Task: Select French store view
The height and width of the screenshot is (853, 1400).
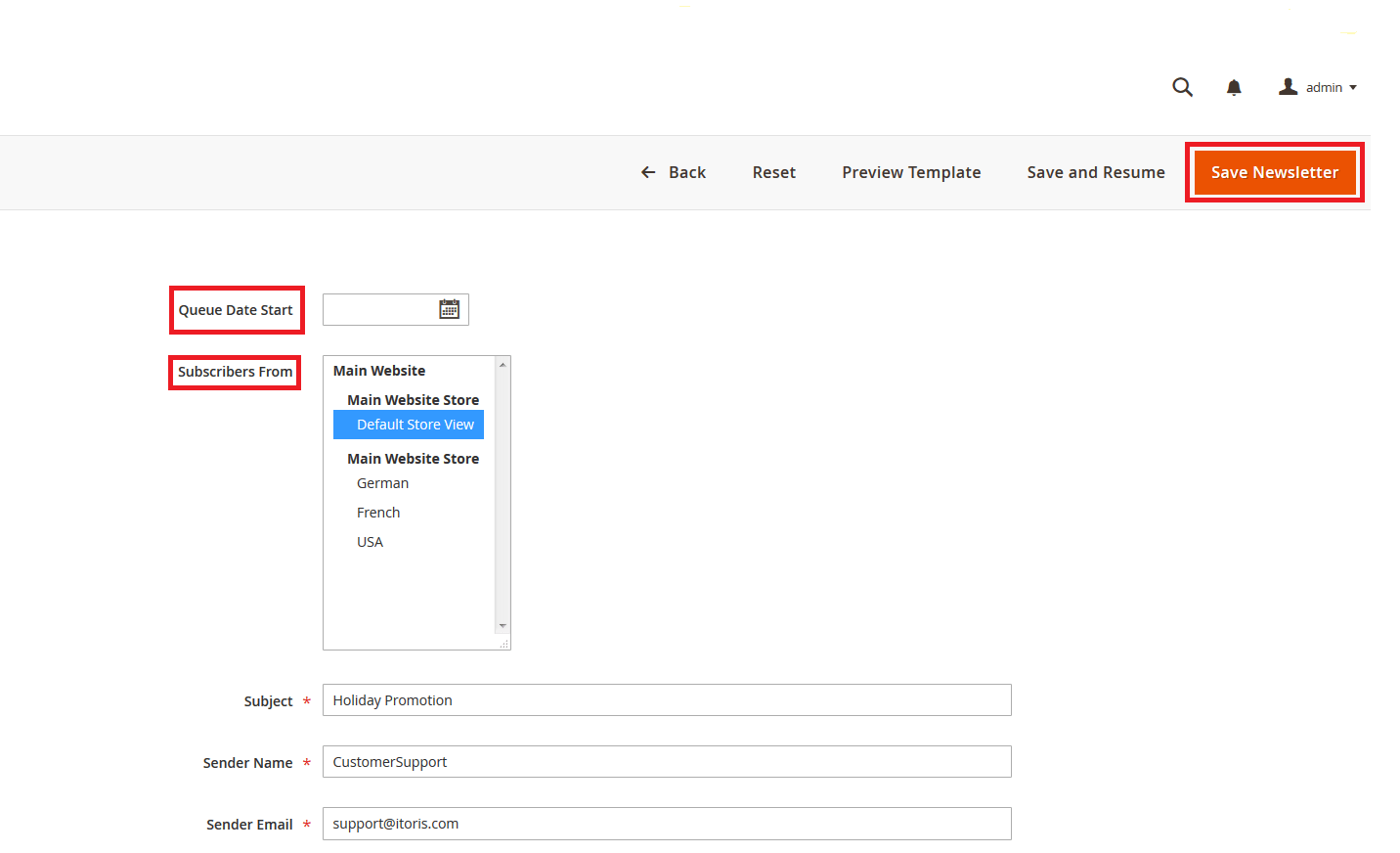Action: click(378, 513)
